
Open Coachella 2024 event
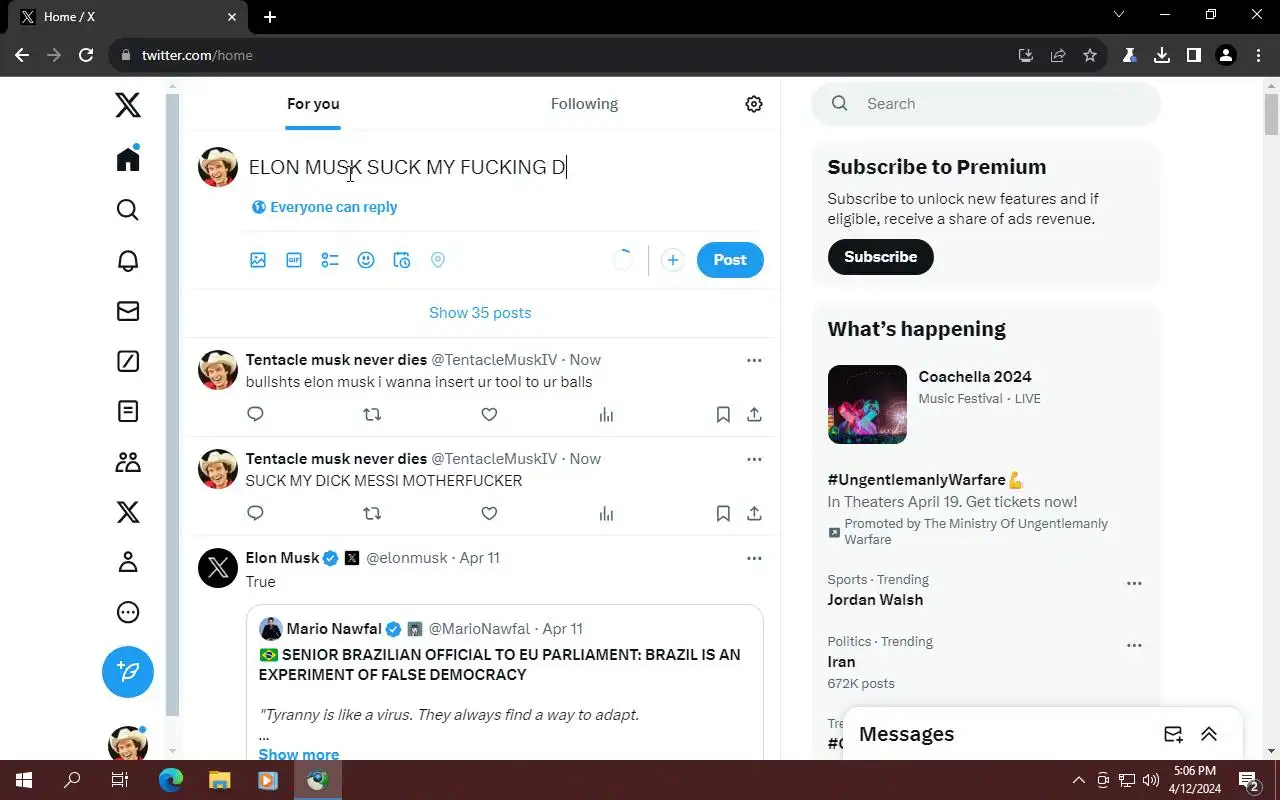click(975, 377)
